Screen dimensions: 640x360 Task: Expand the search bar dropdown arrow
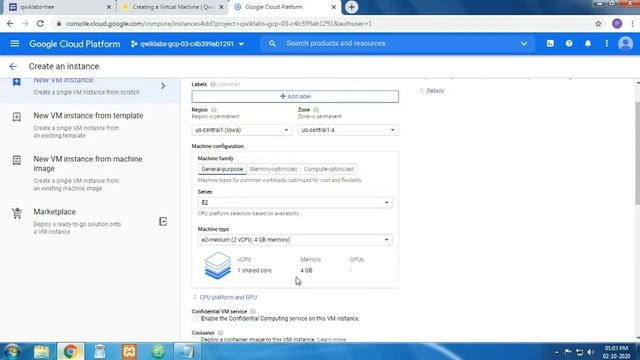524,44
